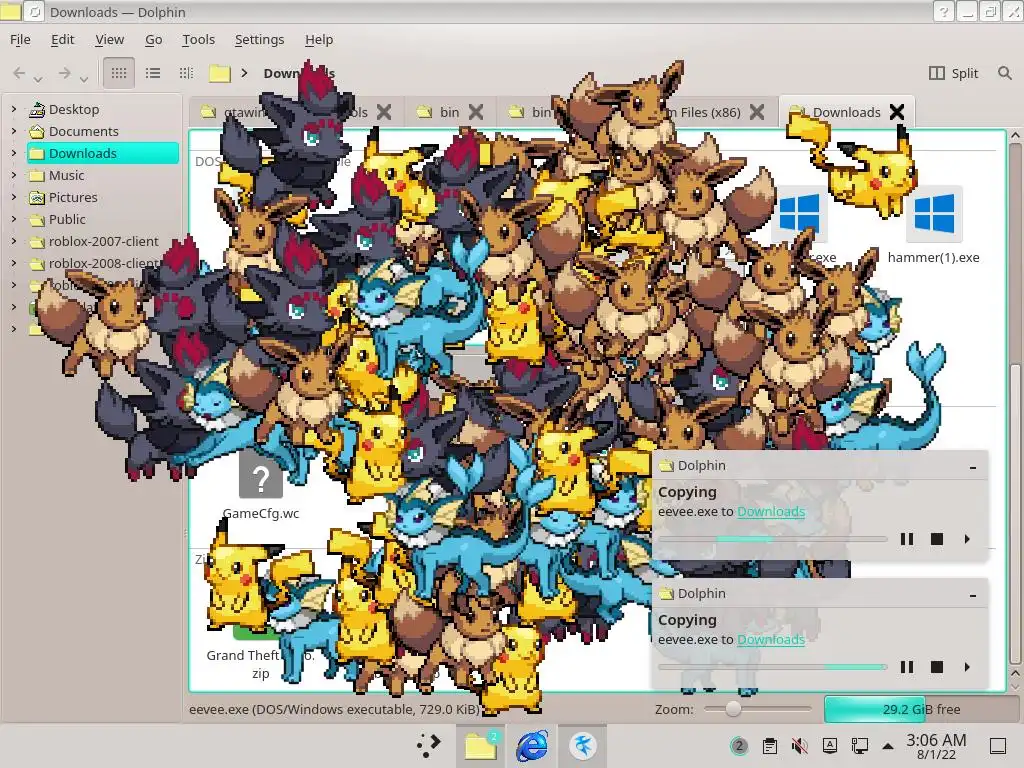Open Internet Explorer taskbar icon
The image size is (1024, 768).
pos(532,745)
